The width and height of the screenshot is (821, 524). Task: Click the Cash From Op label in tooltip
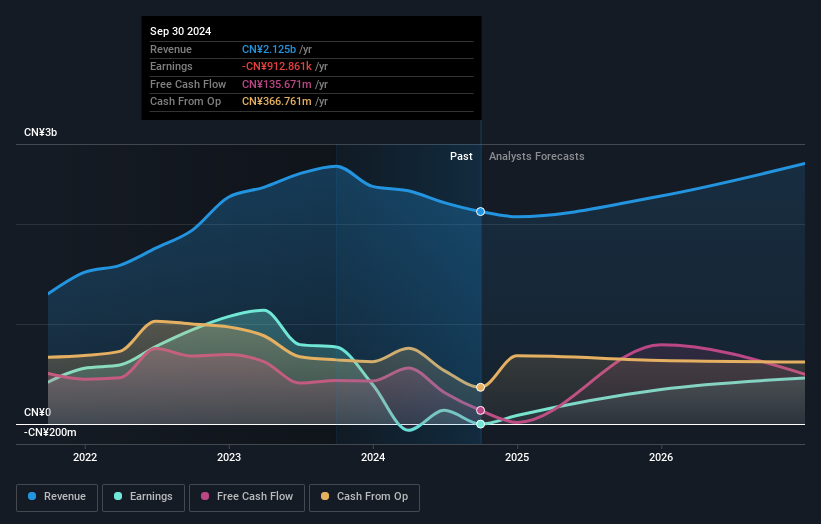pyautogui.click(x=185, y=102)
